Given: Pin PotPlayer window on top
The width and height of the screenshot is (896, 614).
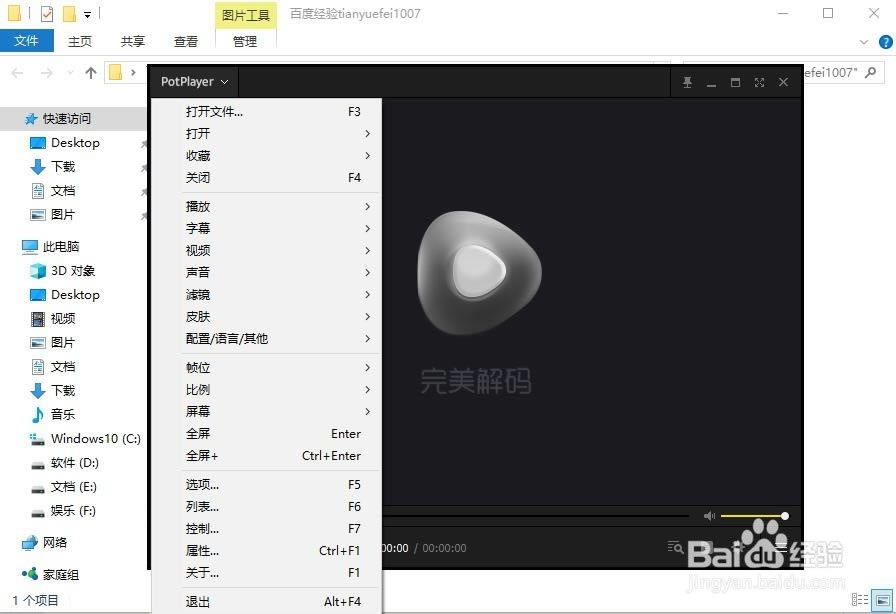Looking at the screenshot, I should tap(687, 82).
